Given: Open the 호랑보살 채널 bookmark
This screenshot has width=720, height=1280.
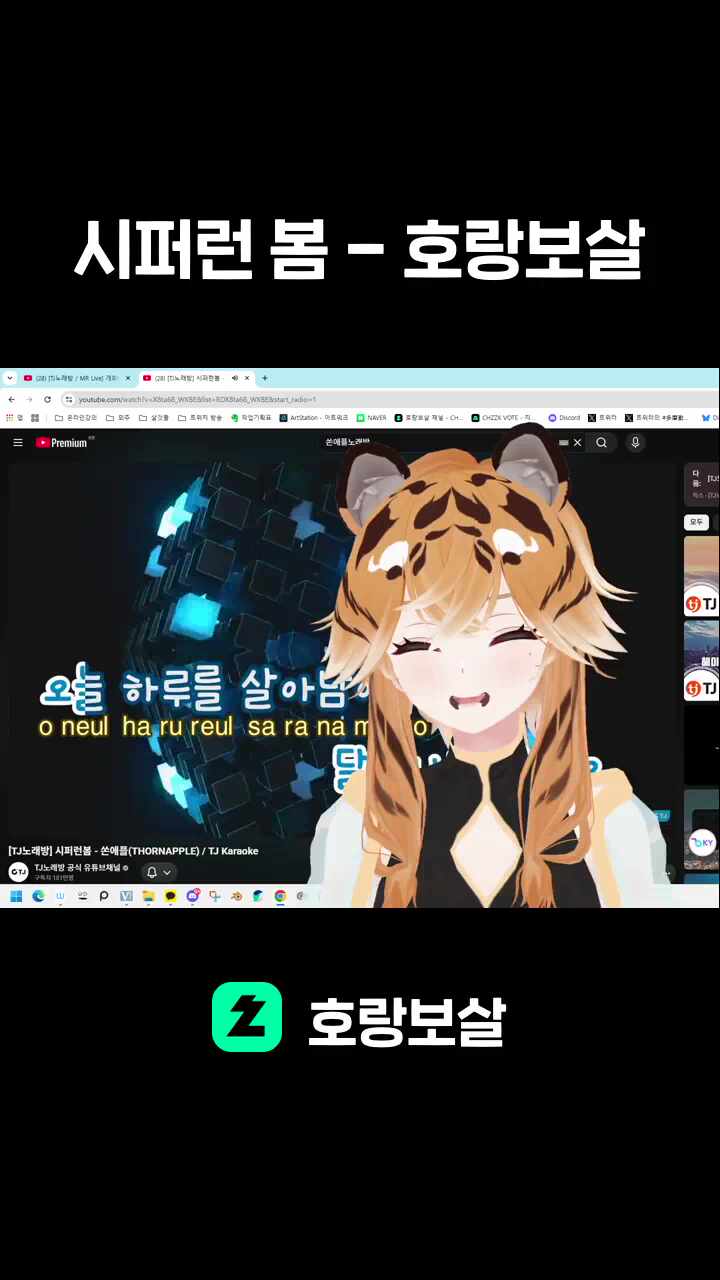Looking at the screenshot, I should tap(428, 418).
